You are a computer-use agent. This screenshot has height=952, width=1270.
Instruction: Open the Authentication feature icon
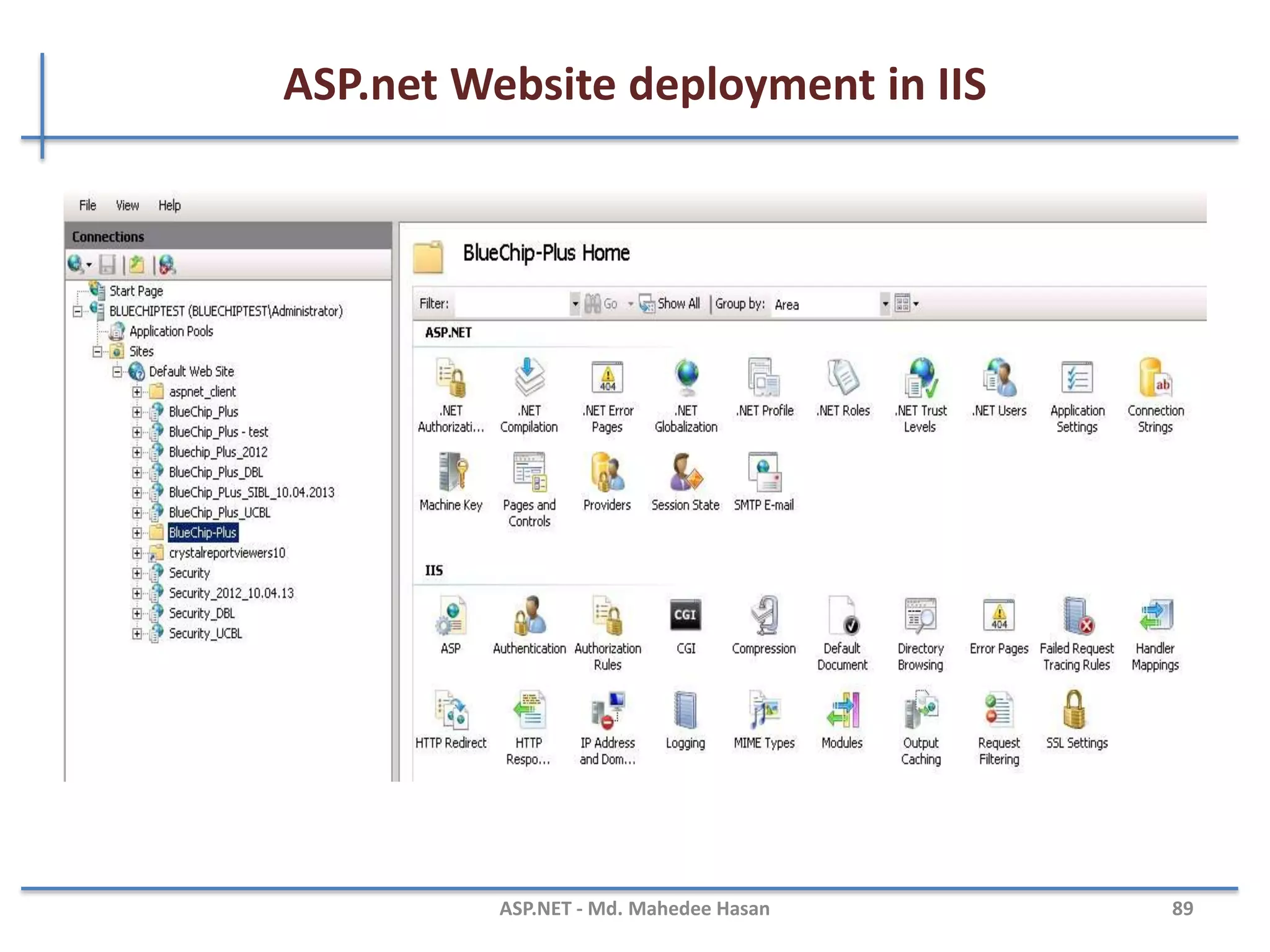(529, 616)
